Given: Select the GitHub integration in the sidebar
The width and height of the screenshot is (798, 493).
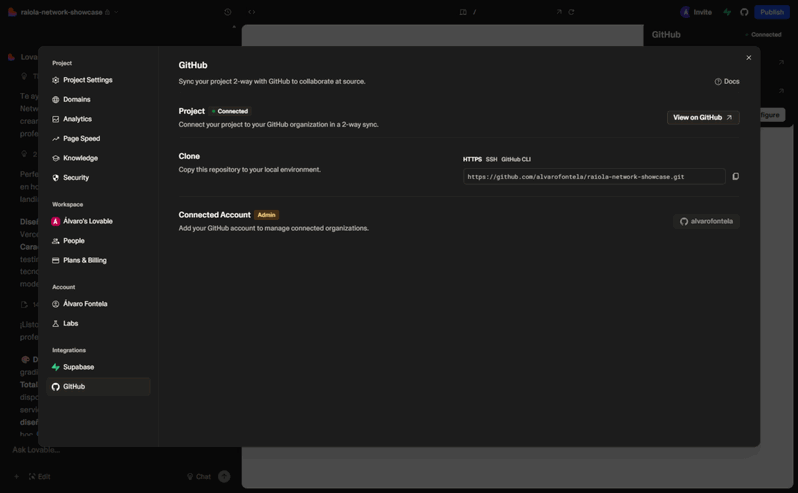Looking at the screenshot, I should tap(98, 387).
